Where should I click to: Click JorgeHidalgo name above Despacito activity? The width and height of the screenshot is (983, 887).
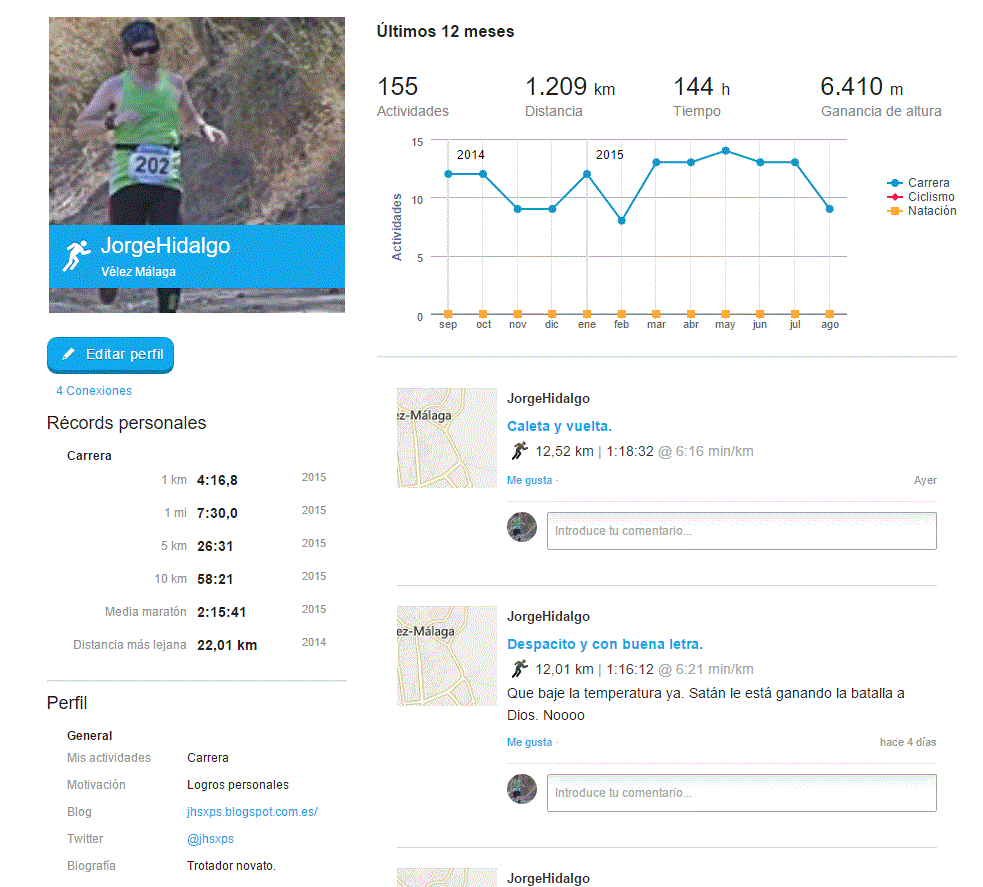(548, 617)
